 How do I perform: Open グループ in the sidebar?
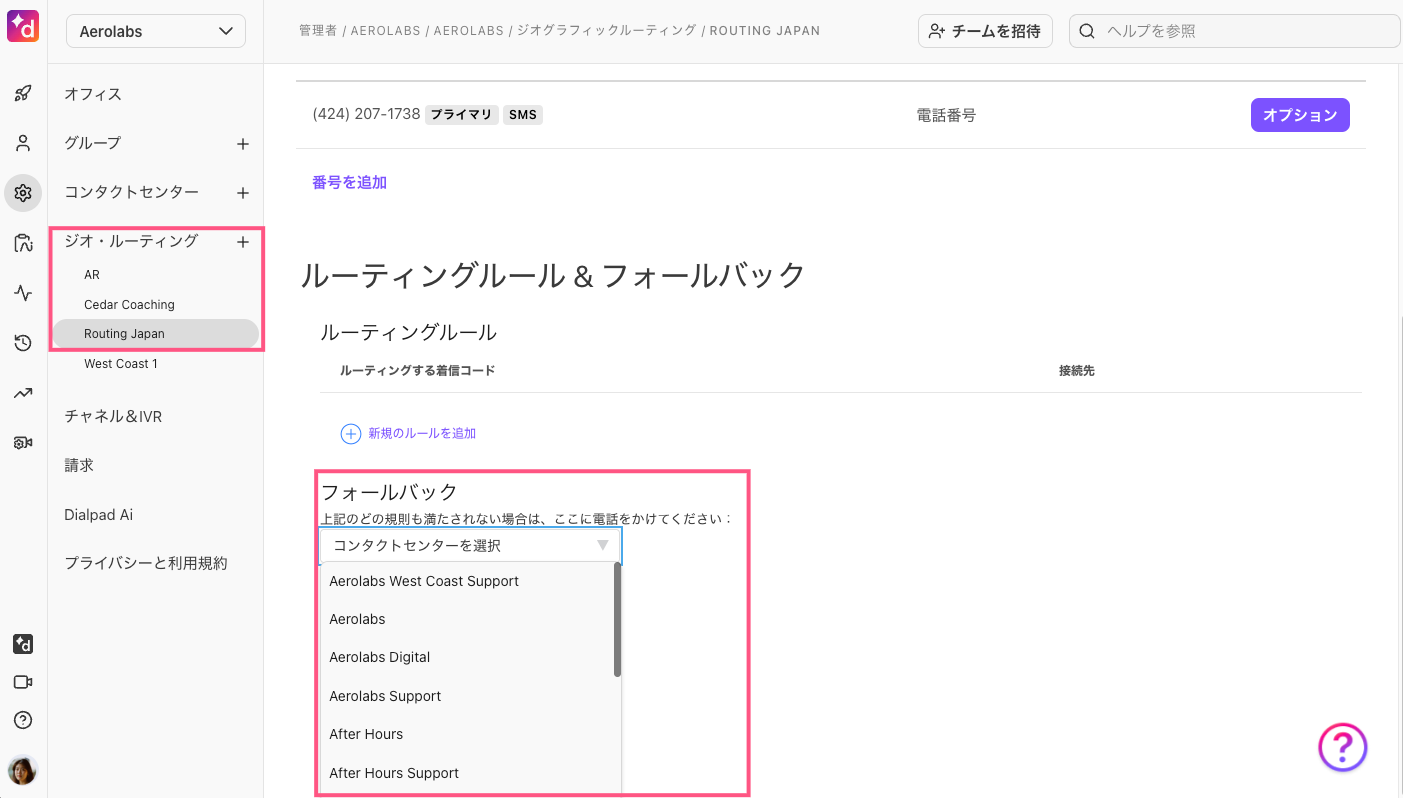coord(92,143)
